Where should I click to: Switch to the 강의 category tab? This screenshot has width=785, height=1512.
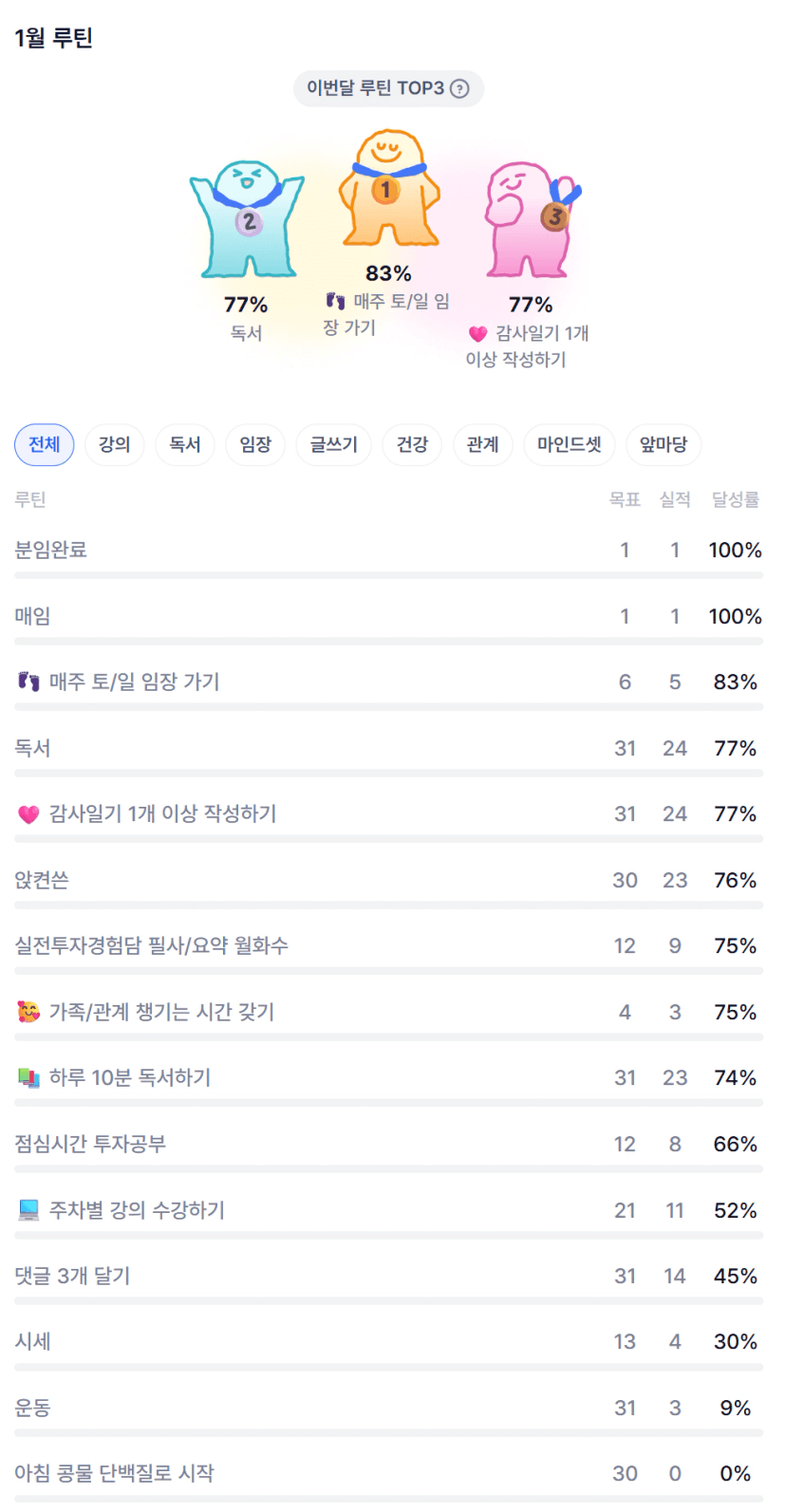(x=114, y=444)
